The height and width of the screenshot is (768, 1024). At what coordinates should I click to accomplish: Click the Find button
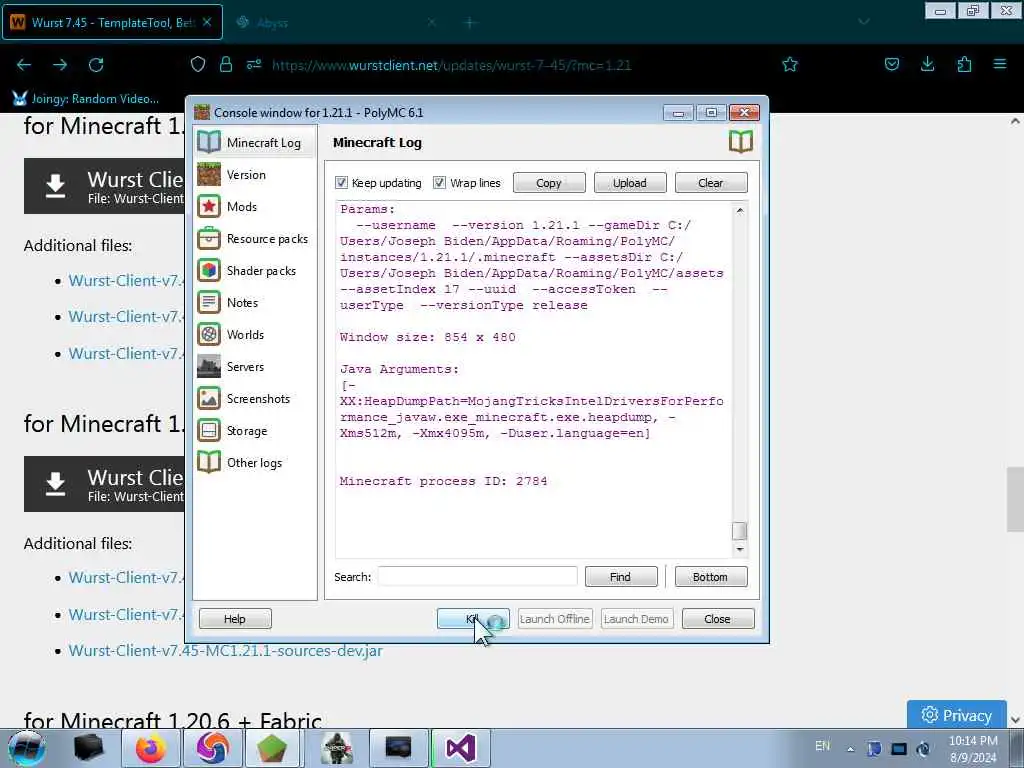tap(620, 577)
